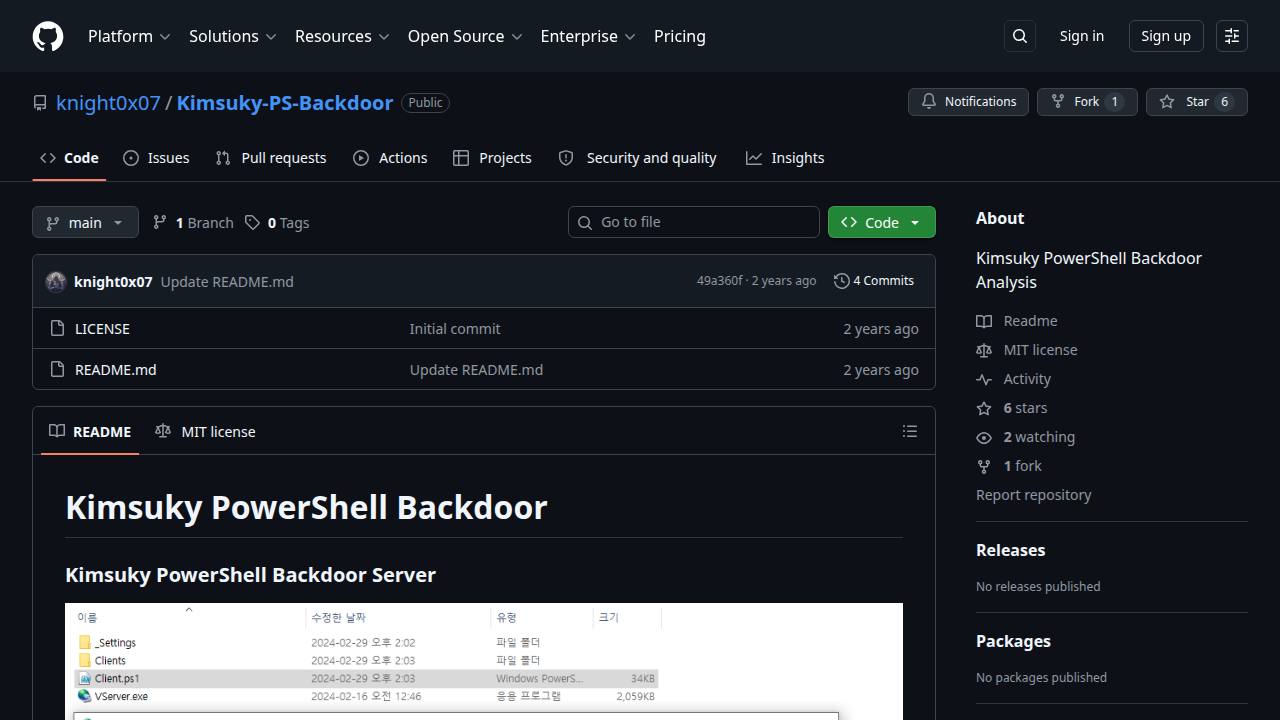This screenshot has width=1280, height=720.
Task: Click Report repository link
Action: tap(1033, 495)
